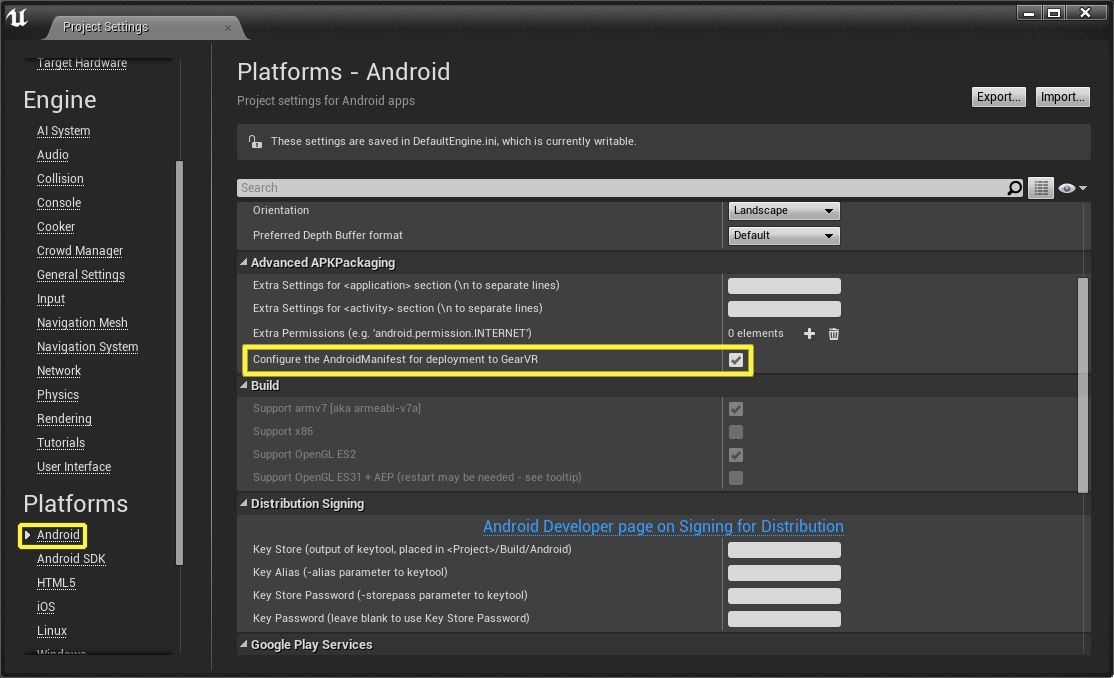The width and height of the screenshot is (1114, 678).
Task: Open Console settings
Action: click(59, 203)
